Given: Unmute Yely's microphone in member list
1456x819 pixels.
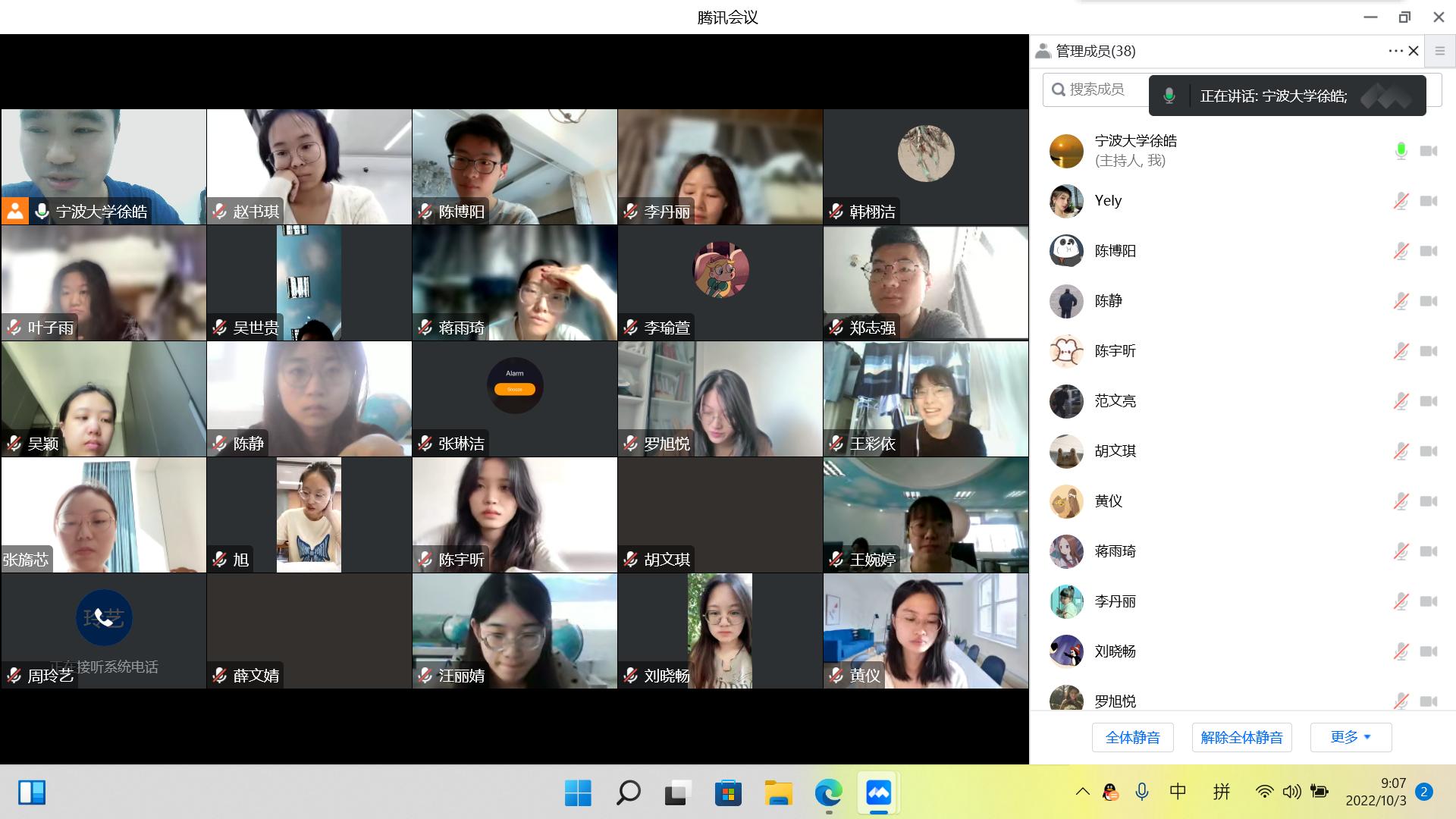Looking at the screenshot, I should click(1401, 201).
